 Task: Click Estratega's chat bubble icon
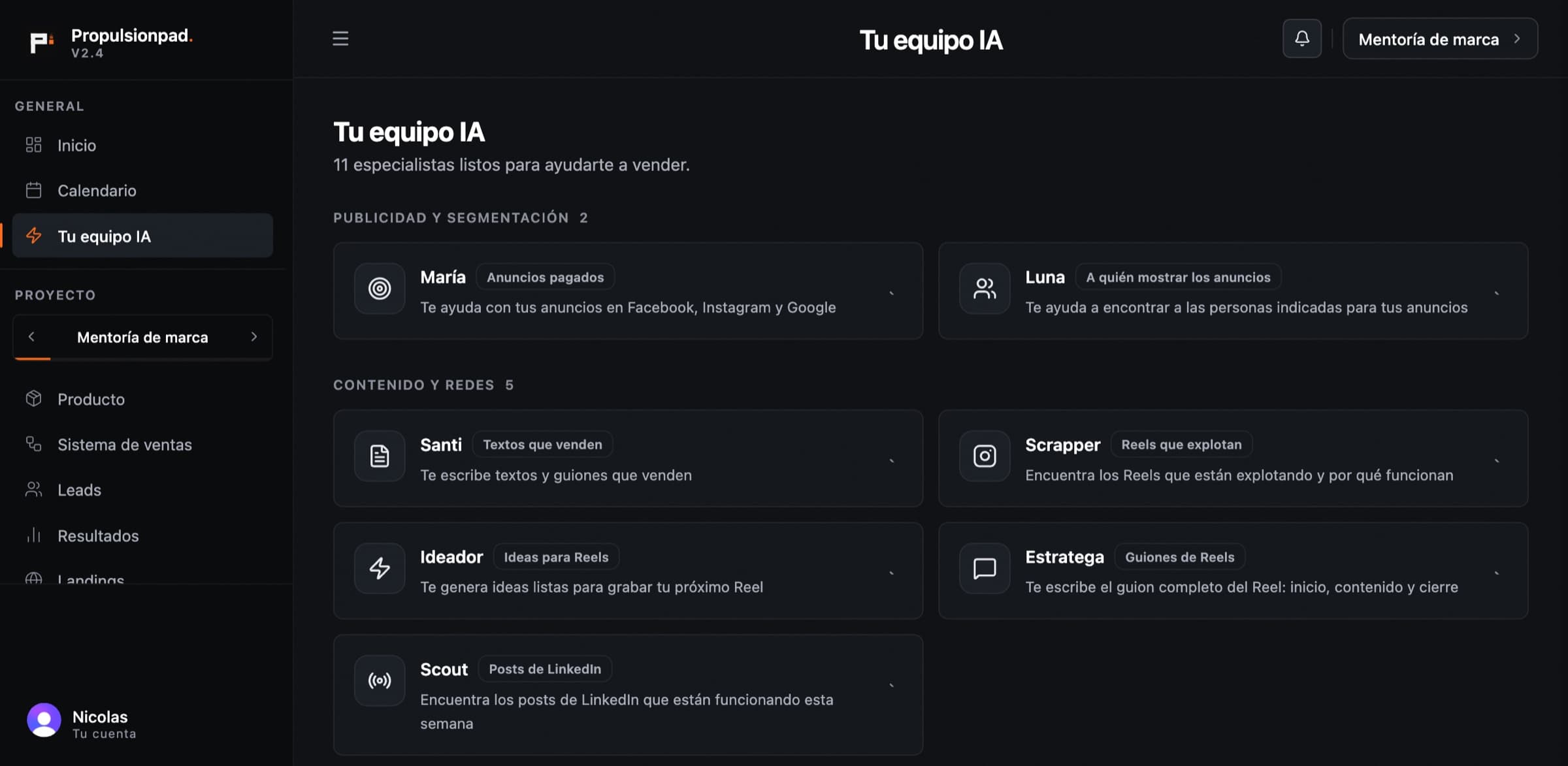point(985,568)
